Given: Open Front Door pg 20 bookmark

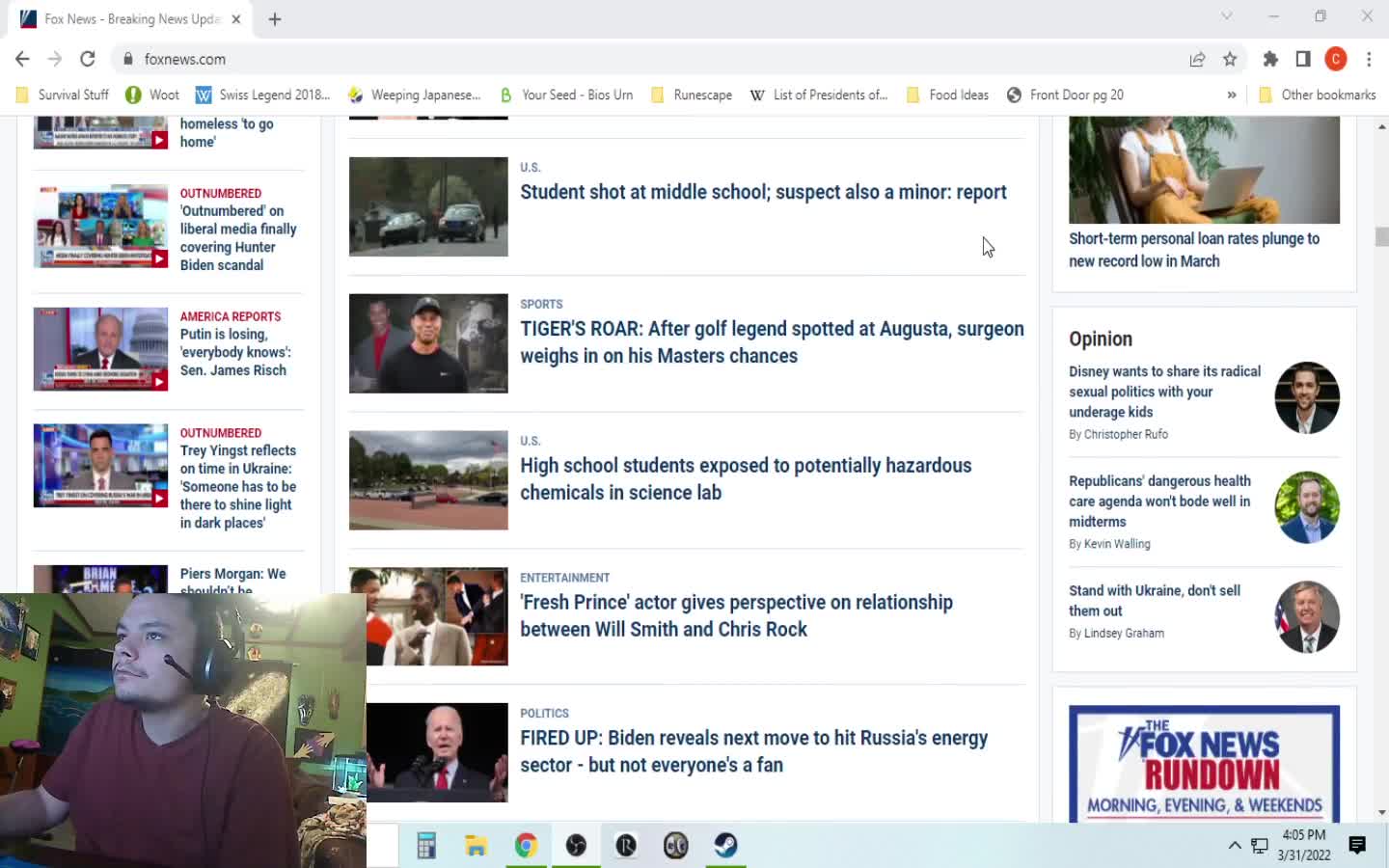Looking at the screenshot, I should pos(1065,95).
